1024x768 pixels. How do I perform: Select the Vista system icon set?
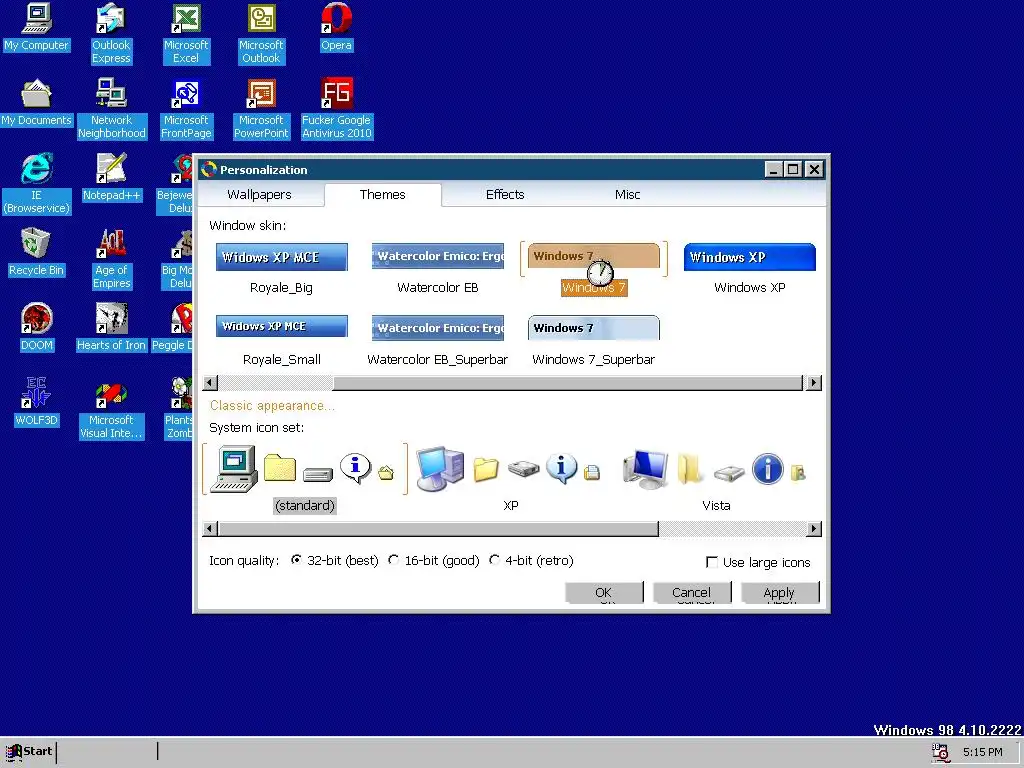pos(716,479)
